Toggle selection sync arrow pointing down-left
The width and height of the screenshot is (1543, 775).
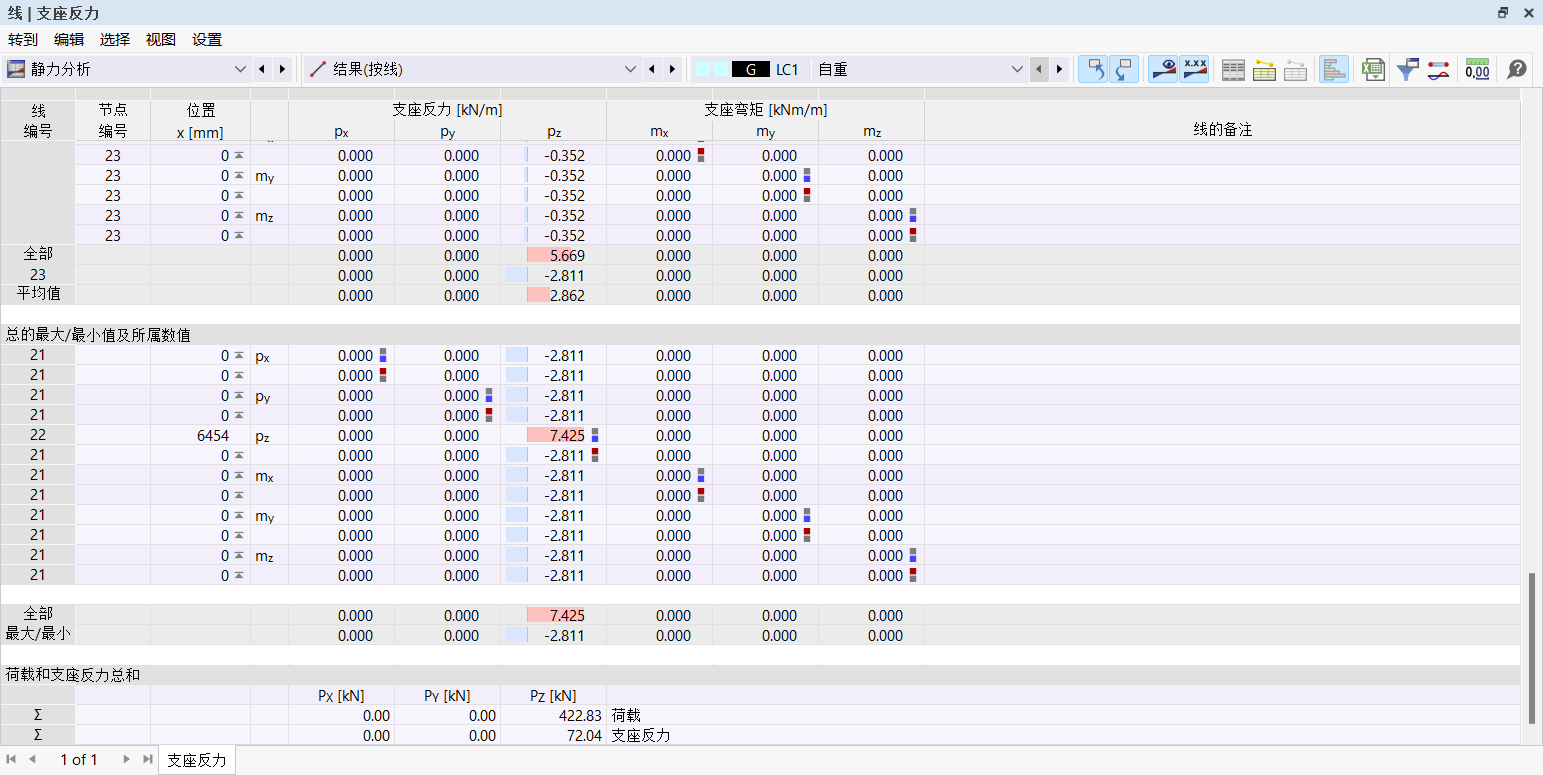click(1124, 69)
